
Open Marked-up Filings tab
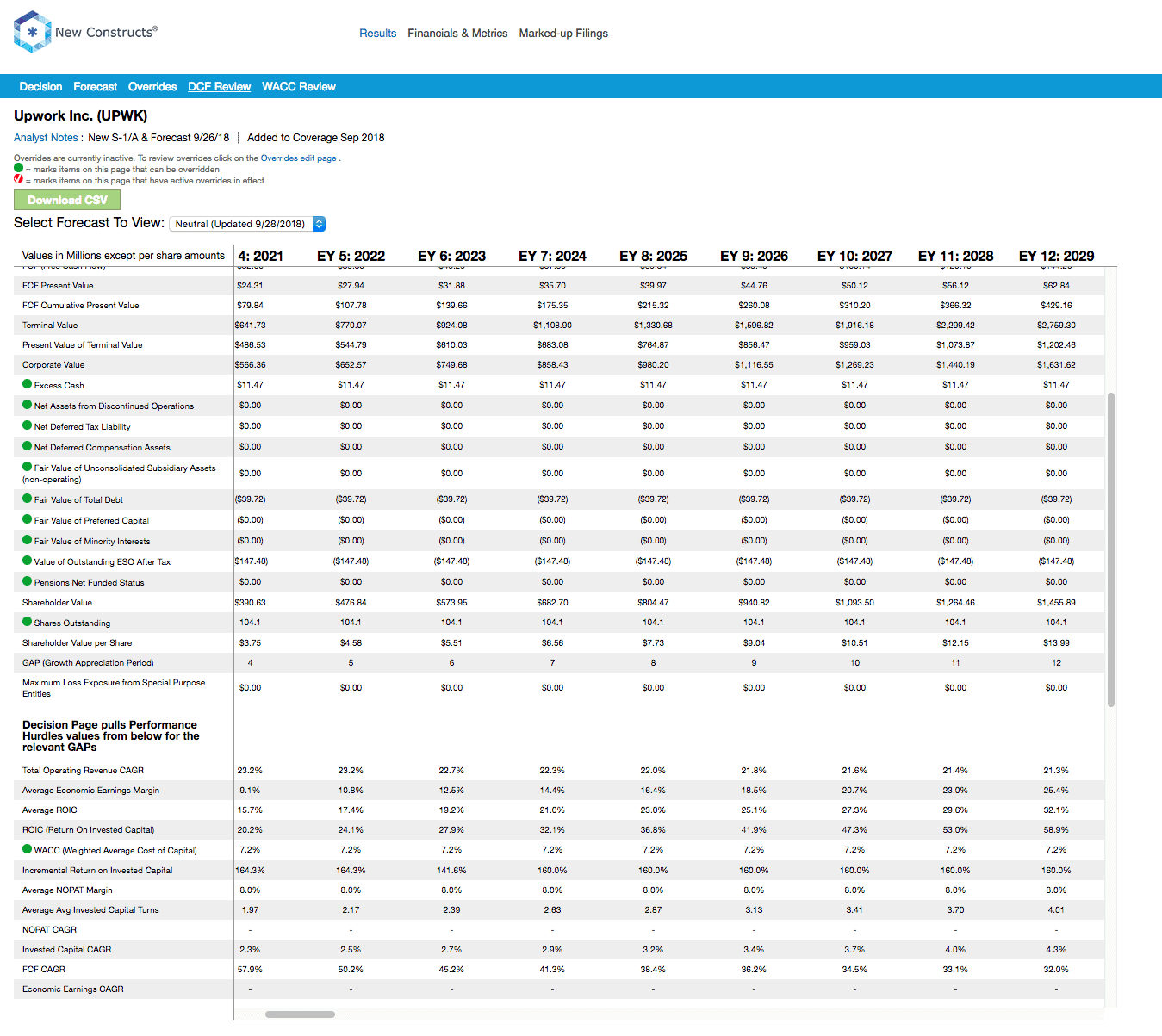[x=563, y=34]
